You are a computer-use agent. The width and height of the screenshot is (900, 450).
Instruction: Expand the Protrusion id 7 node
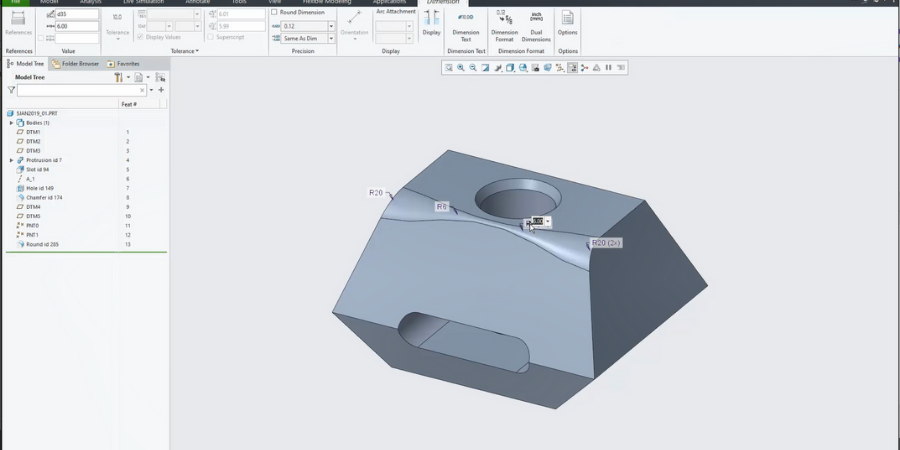[11, 160]
